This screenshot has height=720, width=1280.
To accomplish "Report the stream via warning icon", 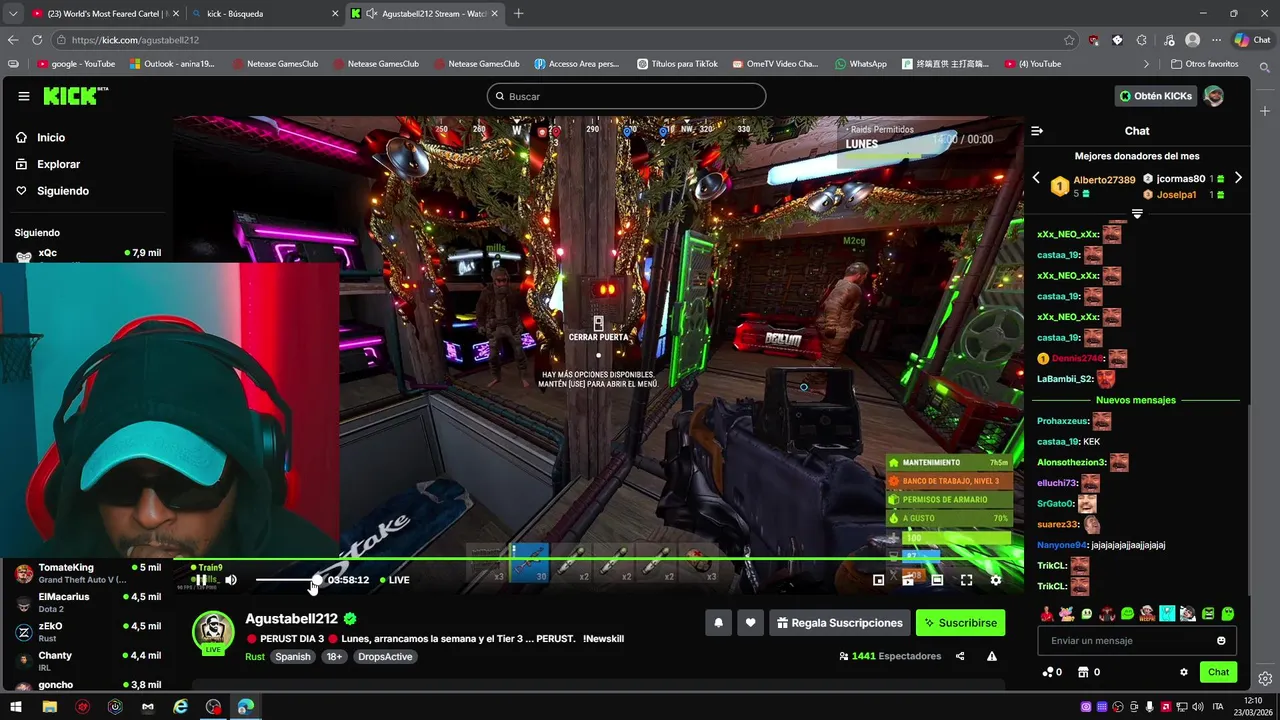I will point(992,657).
